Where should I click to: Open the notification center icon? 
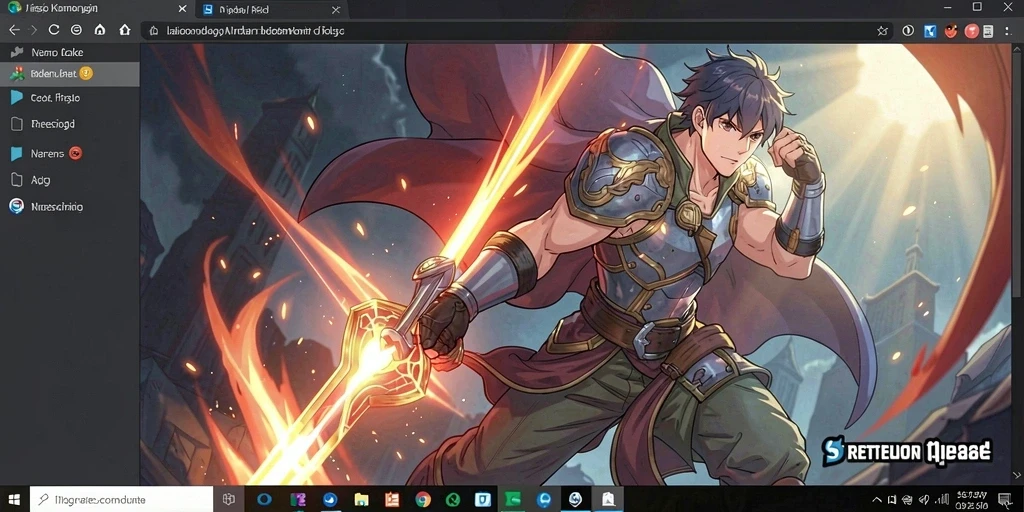pyautogui.click(x=1004, y=500)
